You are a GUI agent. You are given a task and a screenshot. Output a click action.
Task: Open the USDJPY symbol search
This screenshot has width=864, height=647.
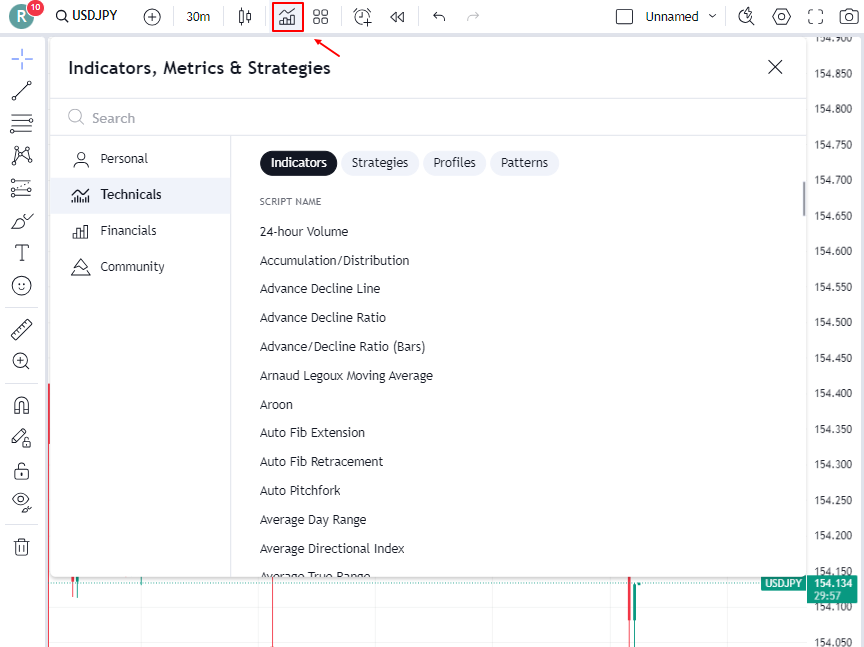[x=88, y=16]
